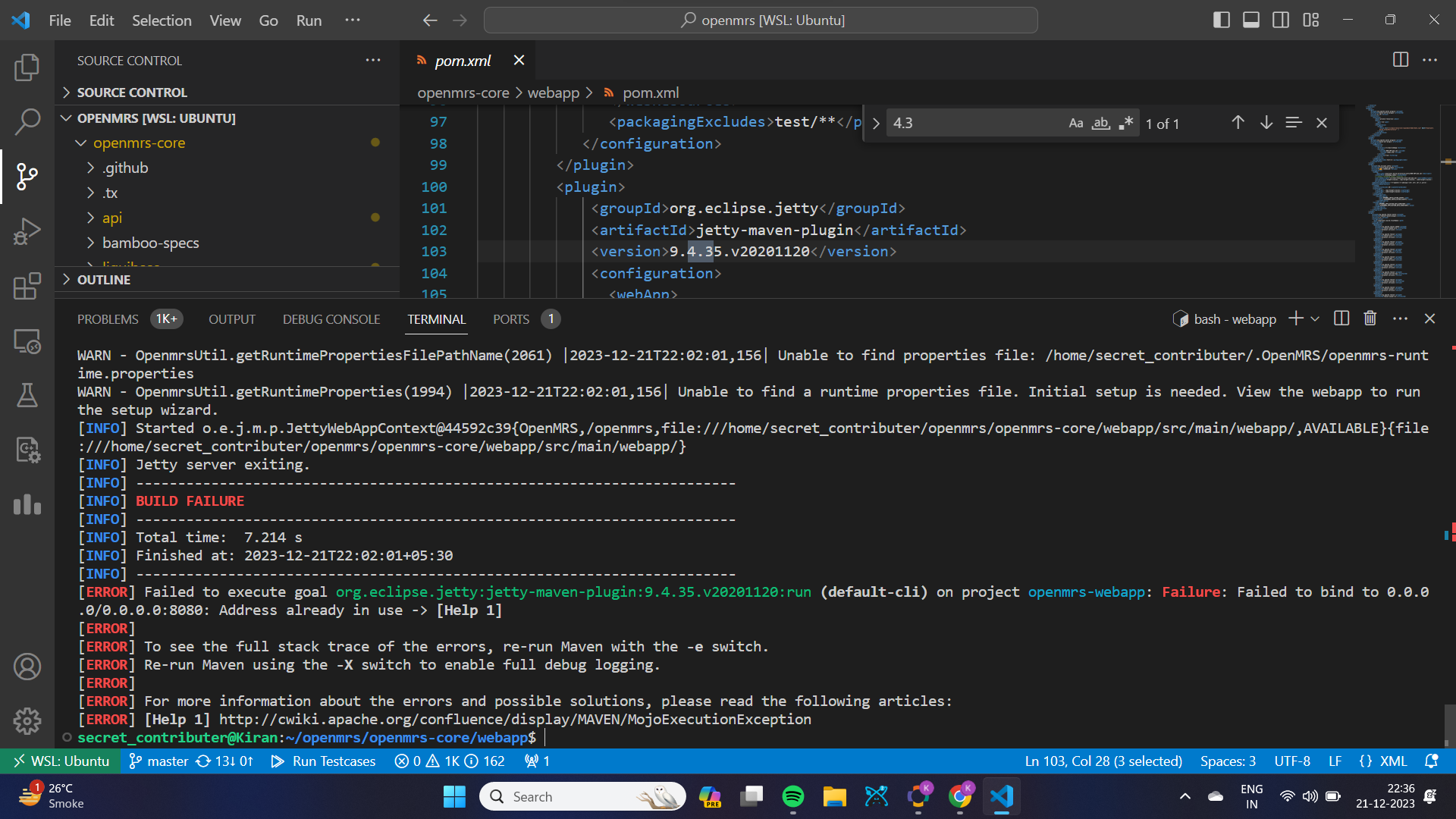
Task: Open terminal launch profile dropdown
Action: 1315,318
